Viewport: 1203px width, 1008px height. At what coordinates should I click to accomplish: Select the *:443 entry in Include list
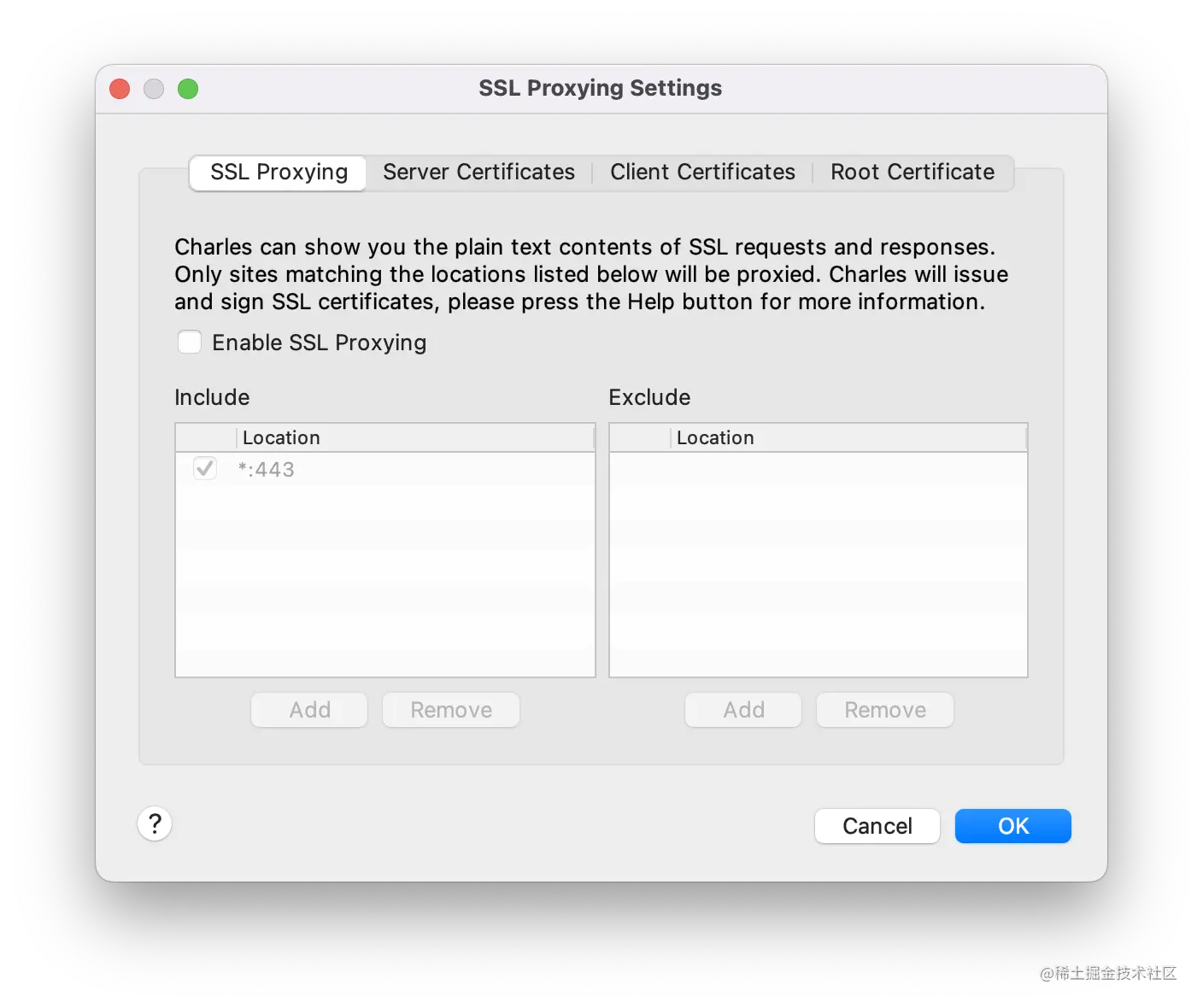385,469
